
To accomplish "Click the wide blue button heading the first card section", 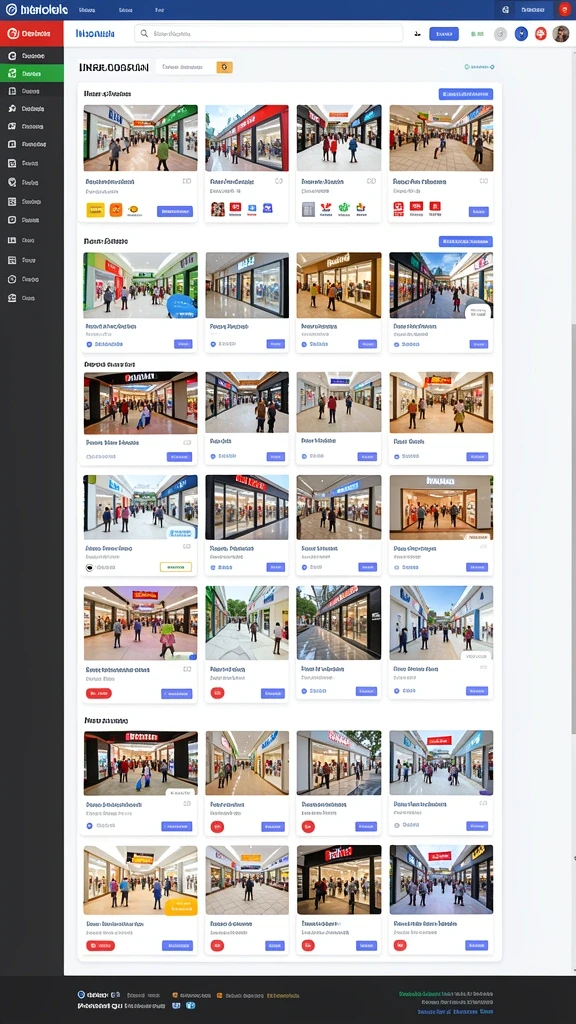I will tap(466, 94).
